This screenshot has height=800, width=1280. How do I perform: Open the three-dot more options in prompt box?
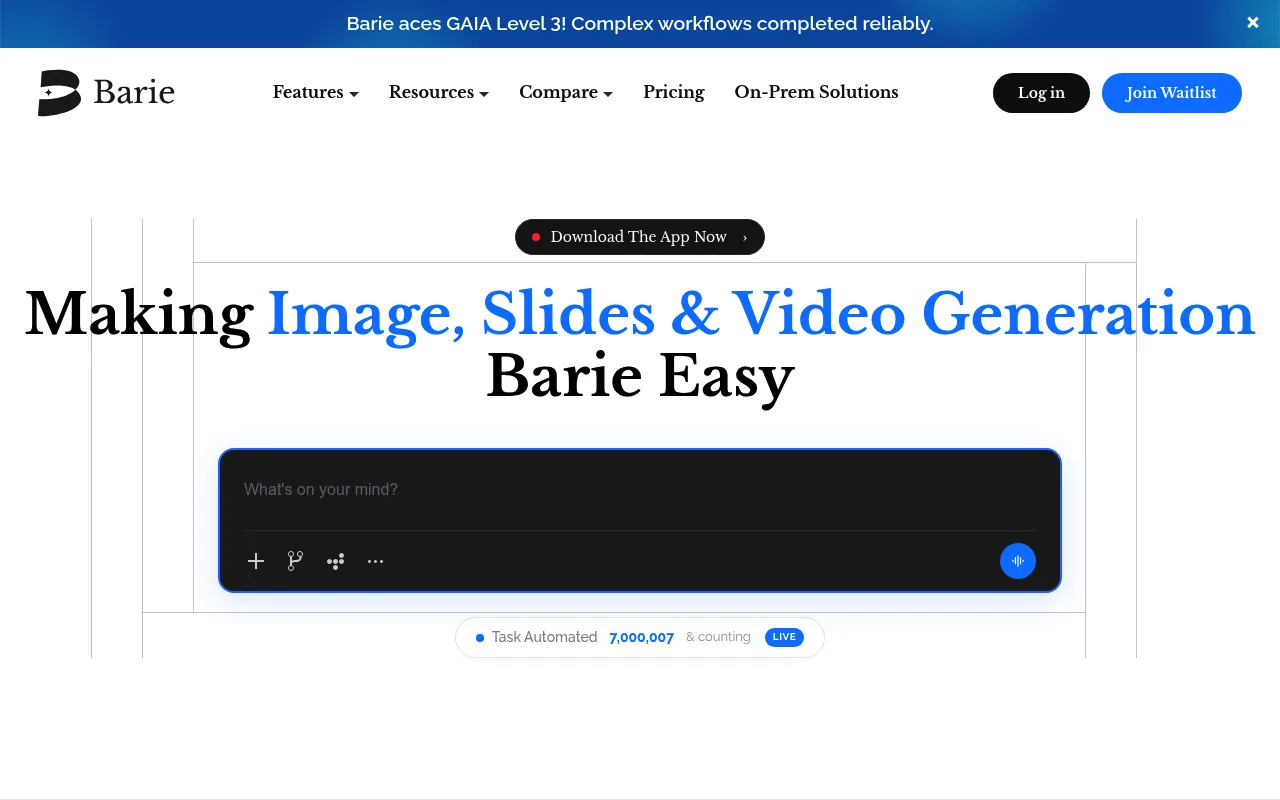pyautogui.click(x=375, y=561)
